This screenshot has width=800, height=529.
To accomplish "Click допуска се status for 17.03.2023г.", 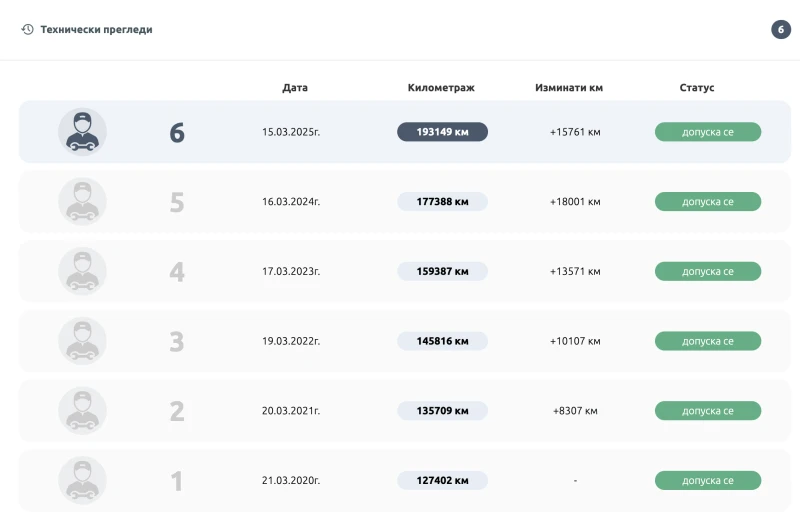I will [707, 271].
